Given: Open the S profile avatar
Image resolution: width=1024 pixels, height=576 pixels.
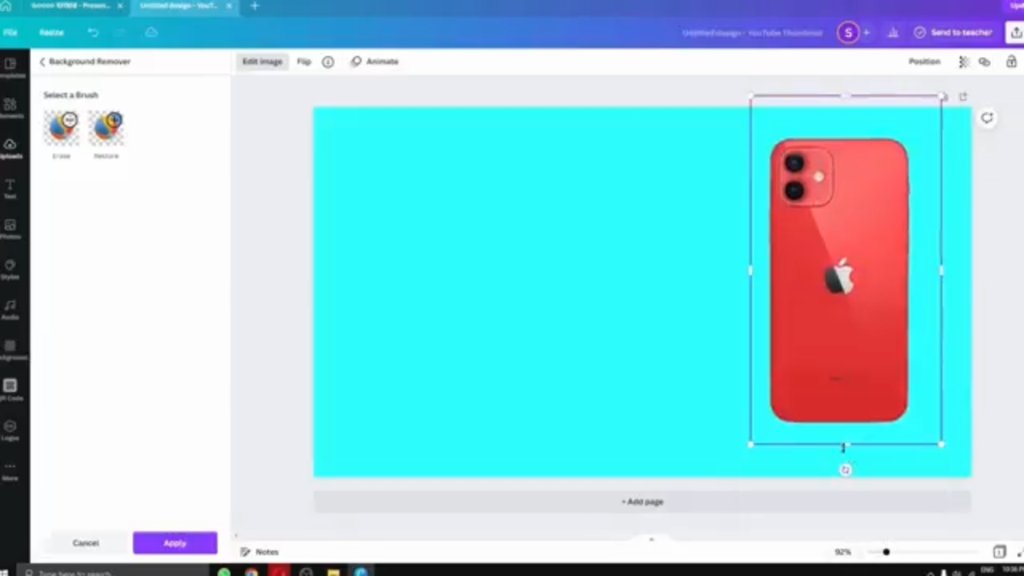Looking at the screenshot, I should [848, 32].
